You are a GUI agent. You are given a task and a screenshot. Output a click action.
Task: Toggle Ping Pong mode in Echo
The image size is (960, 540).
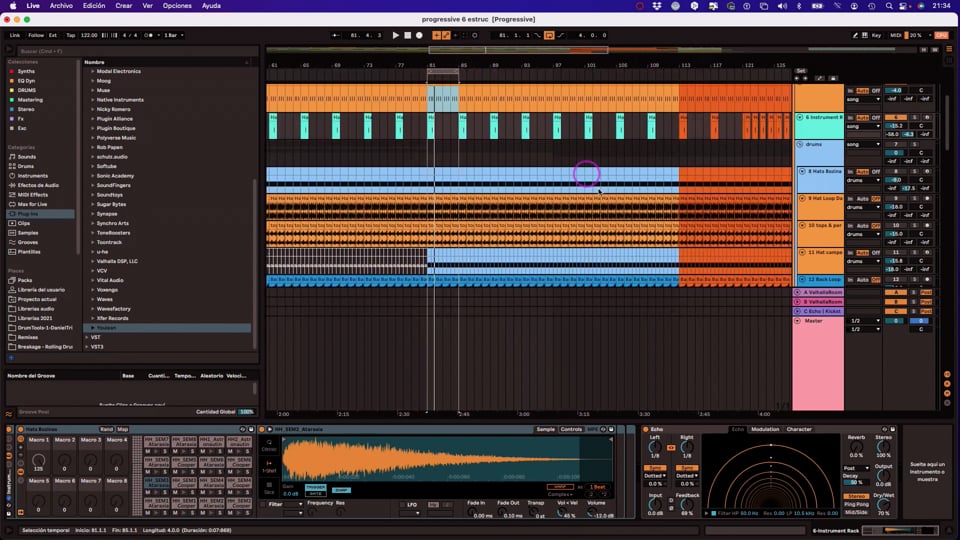(857, 504)
